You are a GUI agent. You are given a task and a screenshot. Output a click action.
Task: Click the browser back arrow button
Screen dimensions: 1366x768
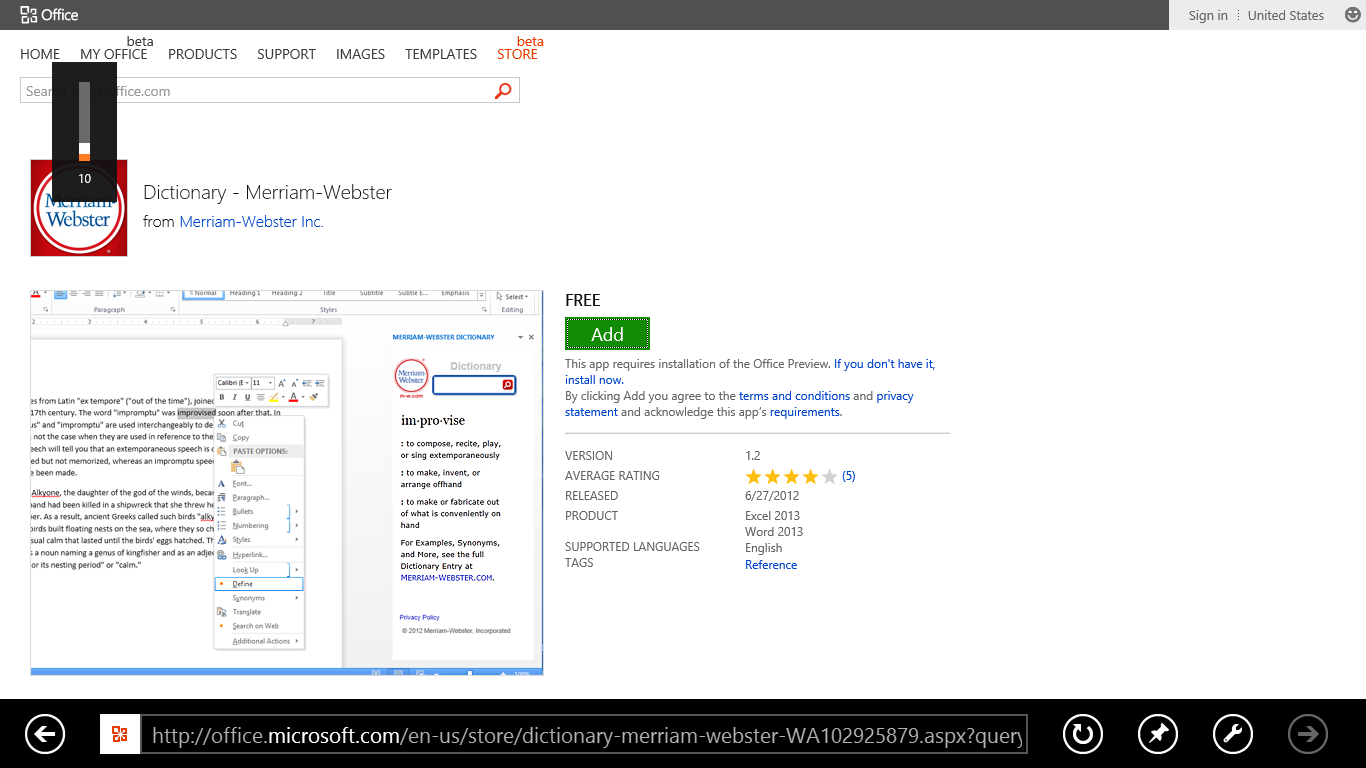[x=44, y=735]
